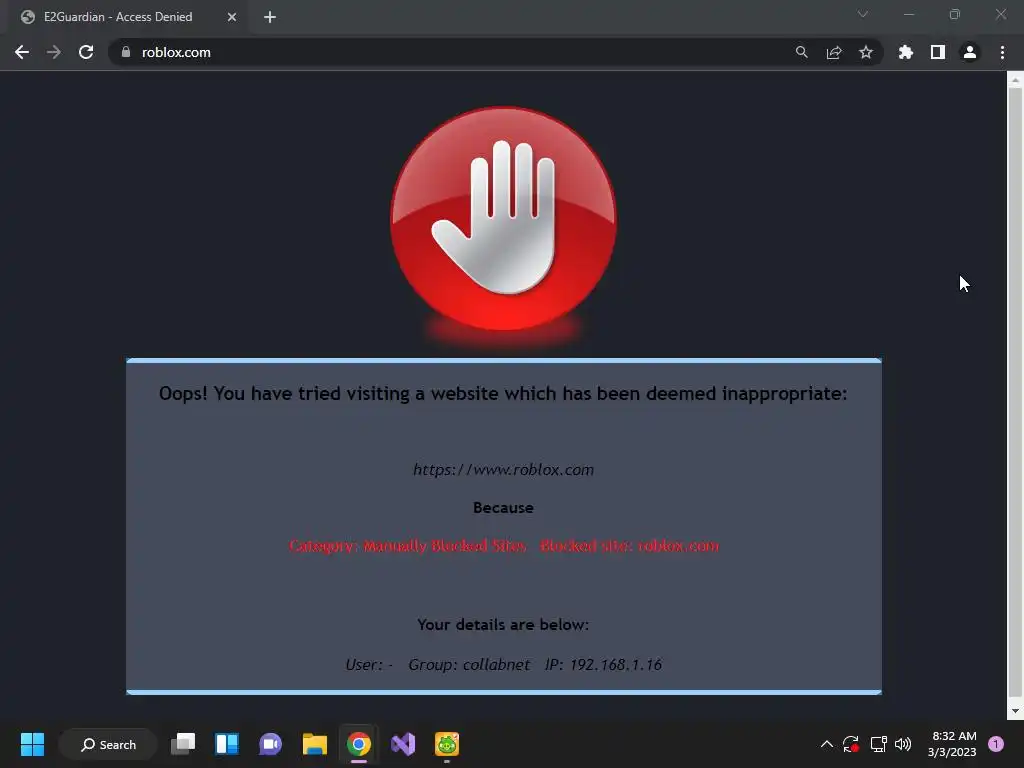Toggle the Chrome side panel
This screenshot has width=1024, height=768.
(x=938, y=52)
